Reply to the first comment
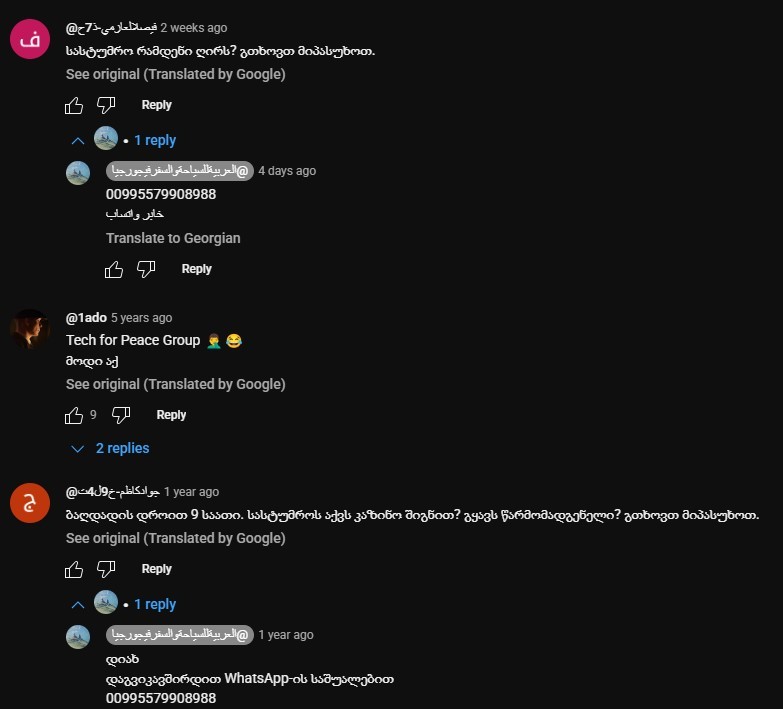Screen dimensions: 783x709 pyautogui.click(x=156, y=105)
